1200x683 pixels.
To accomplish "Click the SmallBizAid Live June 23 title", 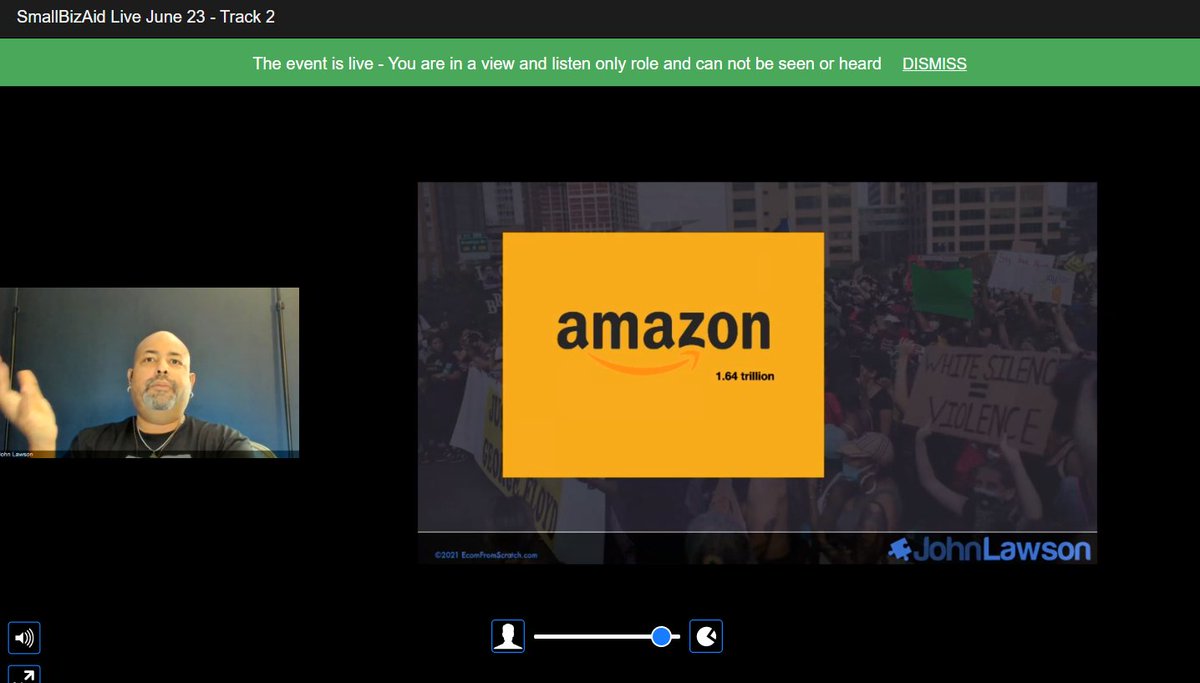I will click(146, 17).
